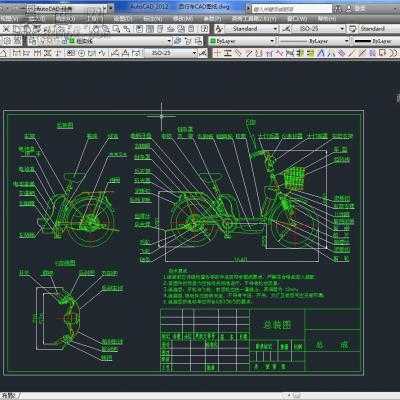Open the menu left of 窗口(W)
Image resolution: width=400 pixels, height=400 pixels.
pyautogui.click(x=254, y=19)
